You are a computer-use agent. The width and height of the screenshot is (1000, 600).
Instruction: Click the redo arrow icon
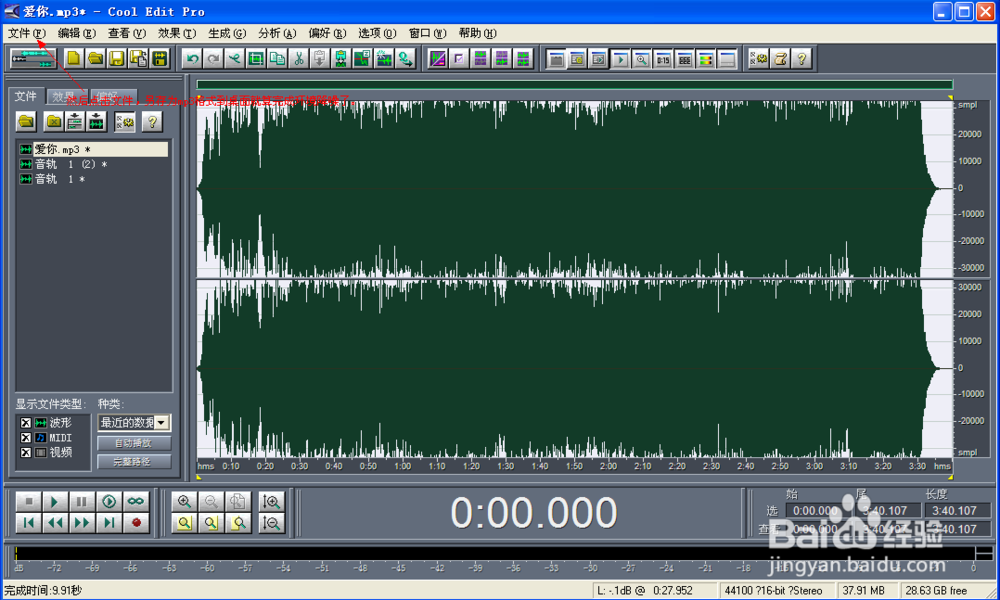pos(213,59)
